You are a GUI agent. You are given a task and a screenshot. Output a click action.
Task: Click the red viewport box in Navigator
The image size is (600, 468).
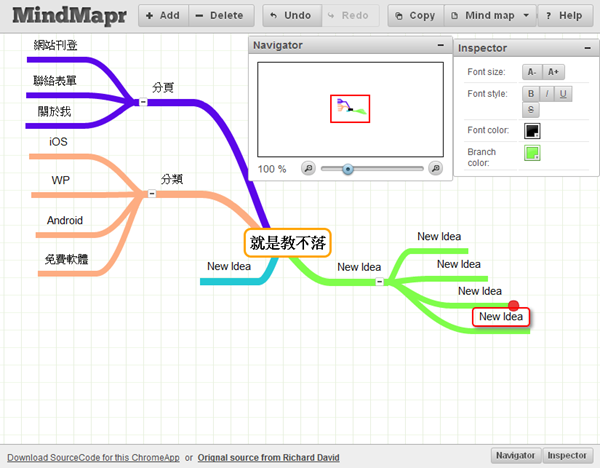(x=350, y=109)
